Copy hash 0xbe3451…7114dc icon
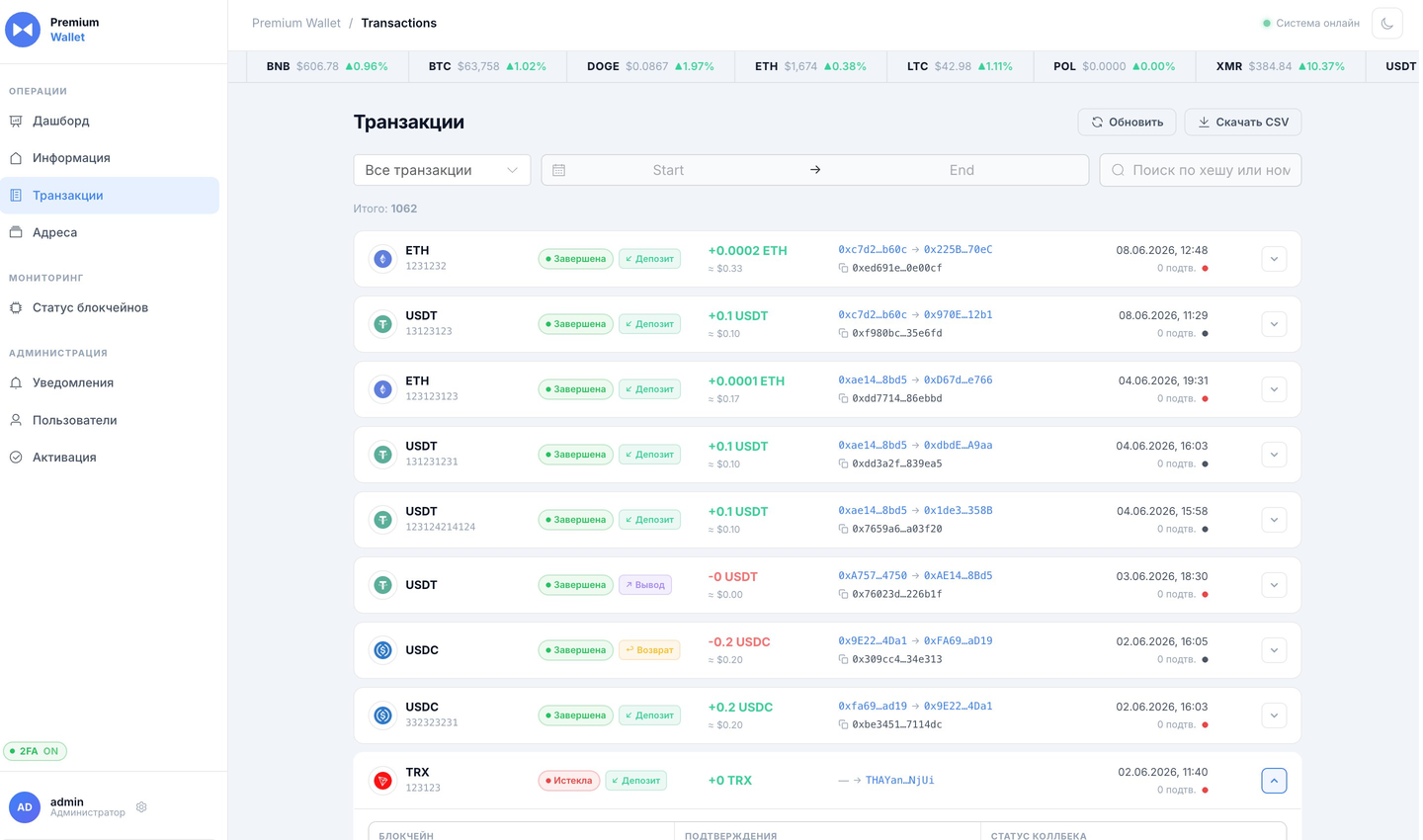The height and width of the screenshot is (840, 1423). point(843,724)
